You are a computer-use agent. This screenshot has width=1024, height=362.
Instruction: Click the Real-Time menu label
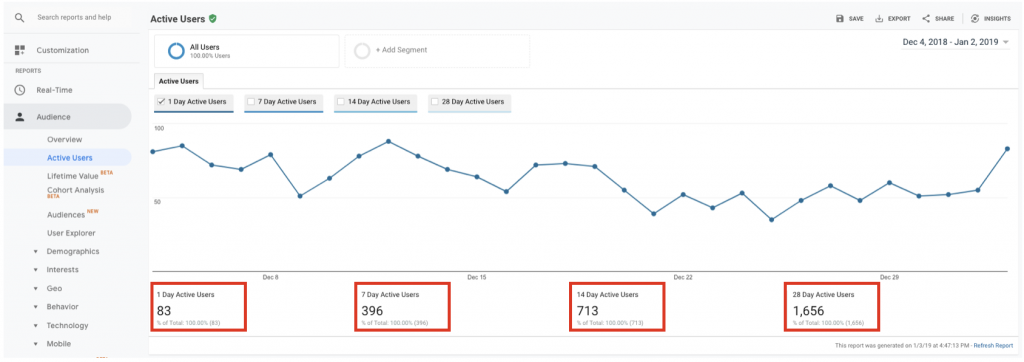coord(54,90)
